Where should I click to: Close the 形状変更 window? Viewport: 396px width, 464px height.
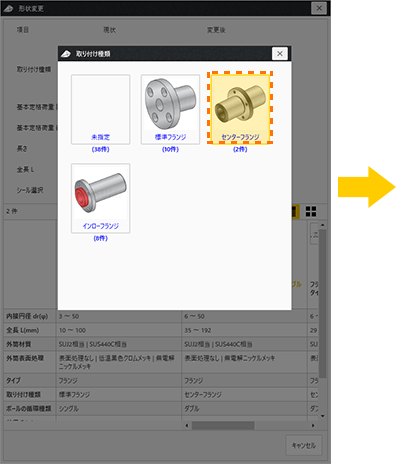coord(319,8)
